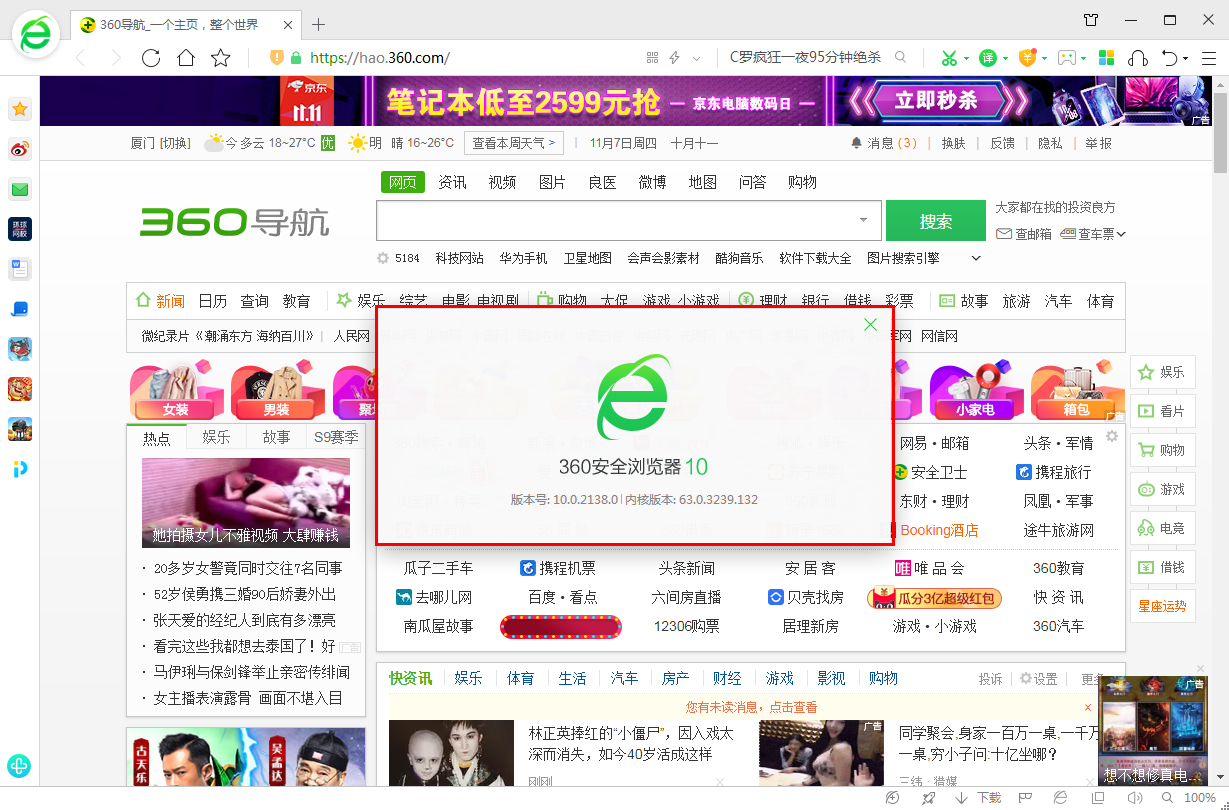1229x810 pixels.
Task: Click the green 搜索 button
Action: (x=936, y=219)
